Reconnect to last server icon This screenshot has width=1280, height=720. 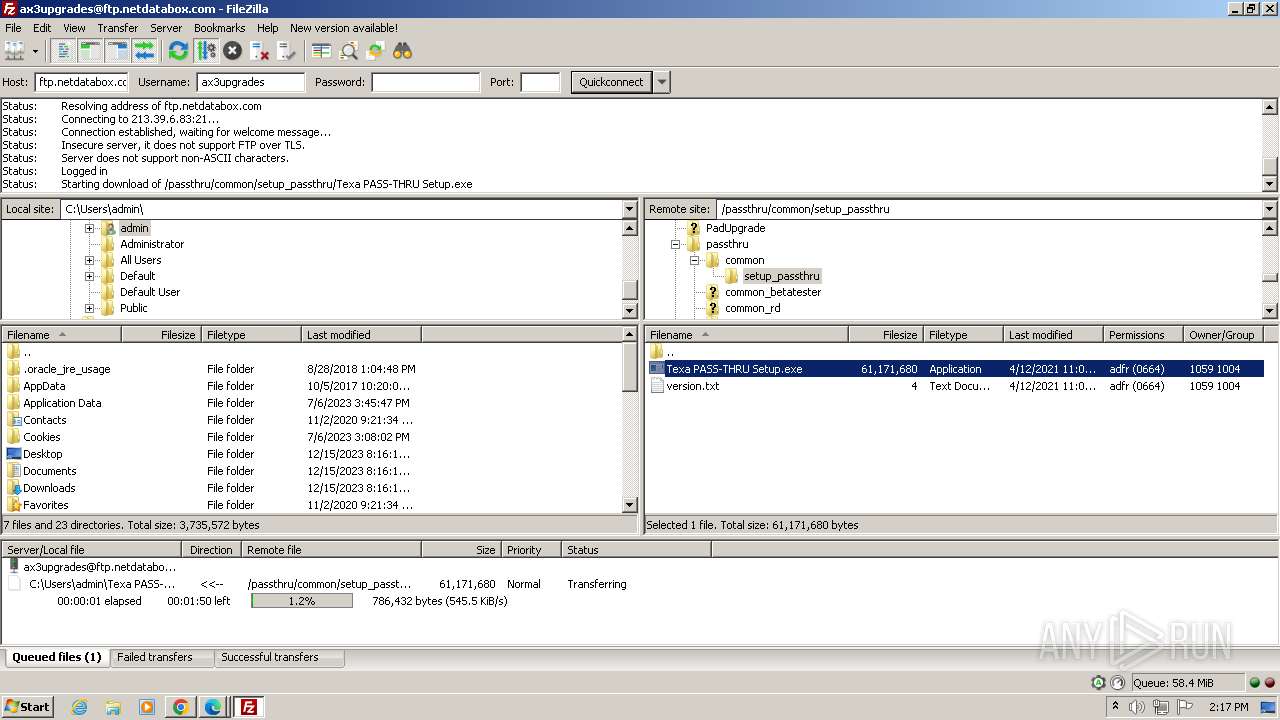tap(287, 51)
